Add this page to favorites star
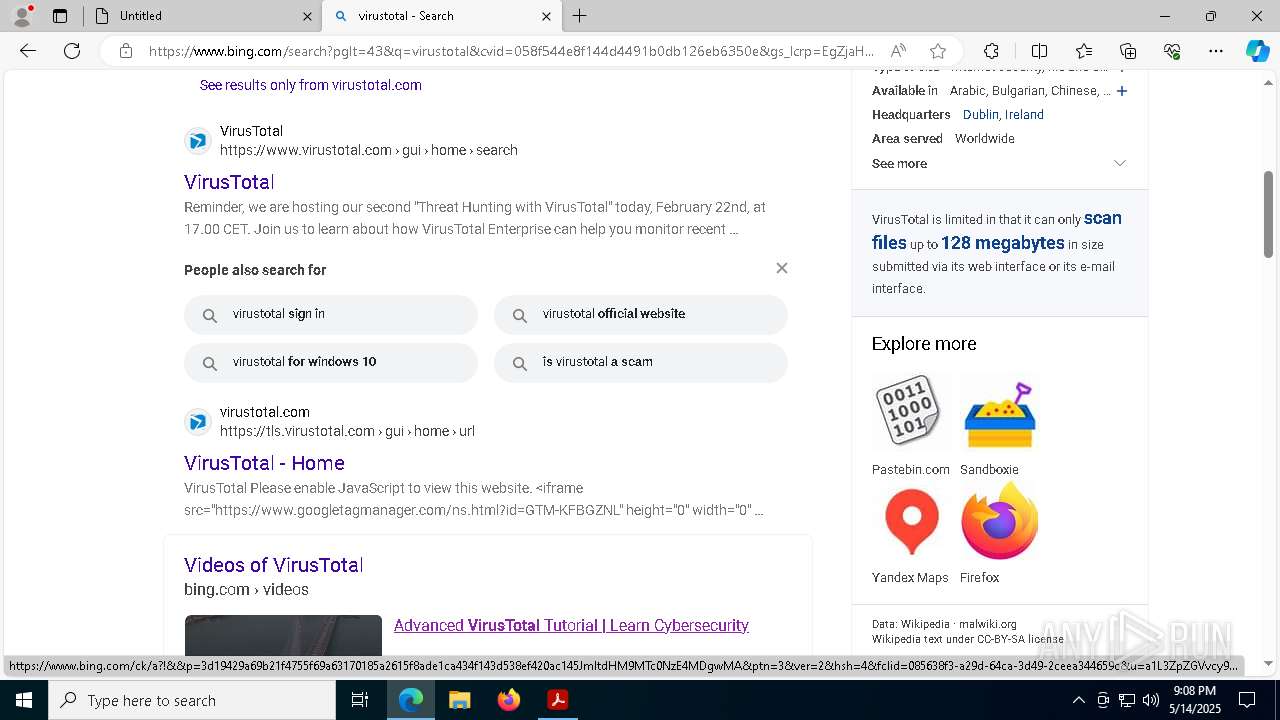 click(x=937, y=51)
